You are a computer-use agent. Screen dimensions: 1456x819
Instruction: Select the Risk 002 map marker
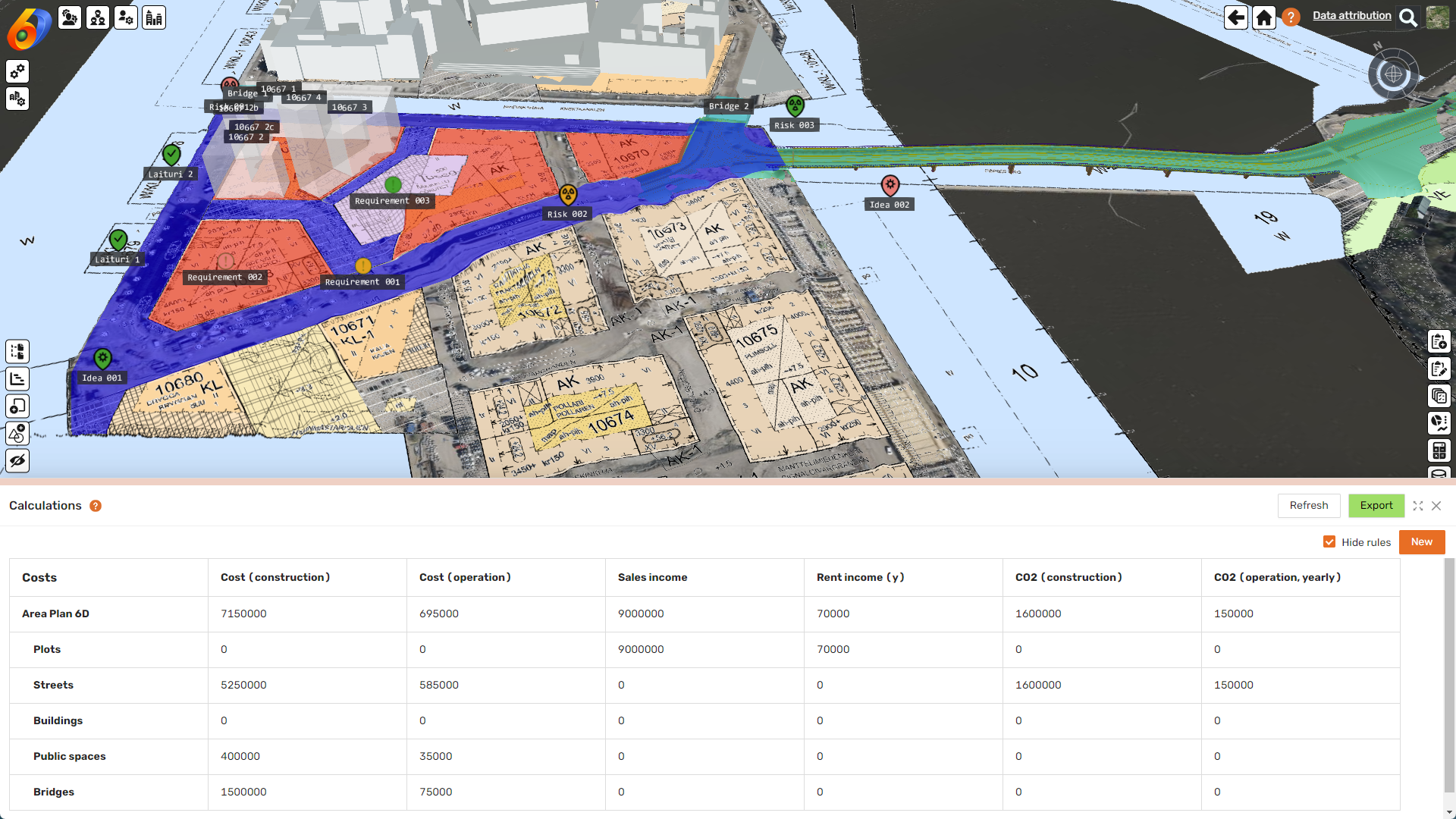[568, 196]
